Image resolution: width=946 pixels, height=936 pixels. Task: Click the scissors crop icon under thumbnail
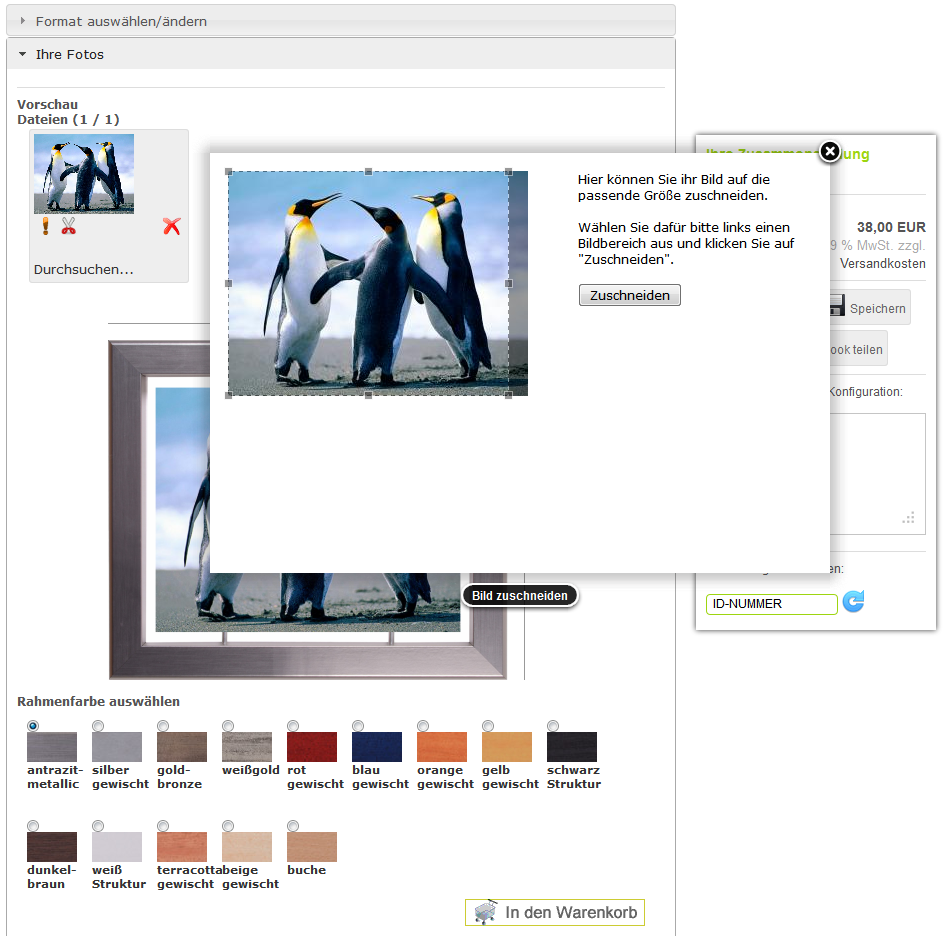68,226
